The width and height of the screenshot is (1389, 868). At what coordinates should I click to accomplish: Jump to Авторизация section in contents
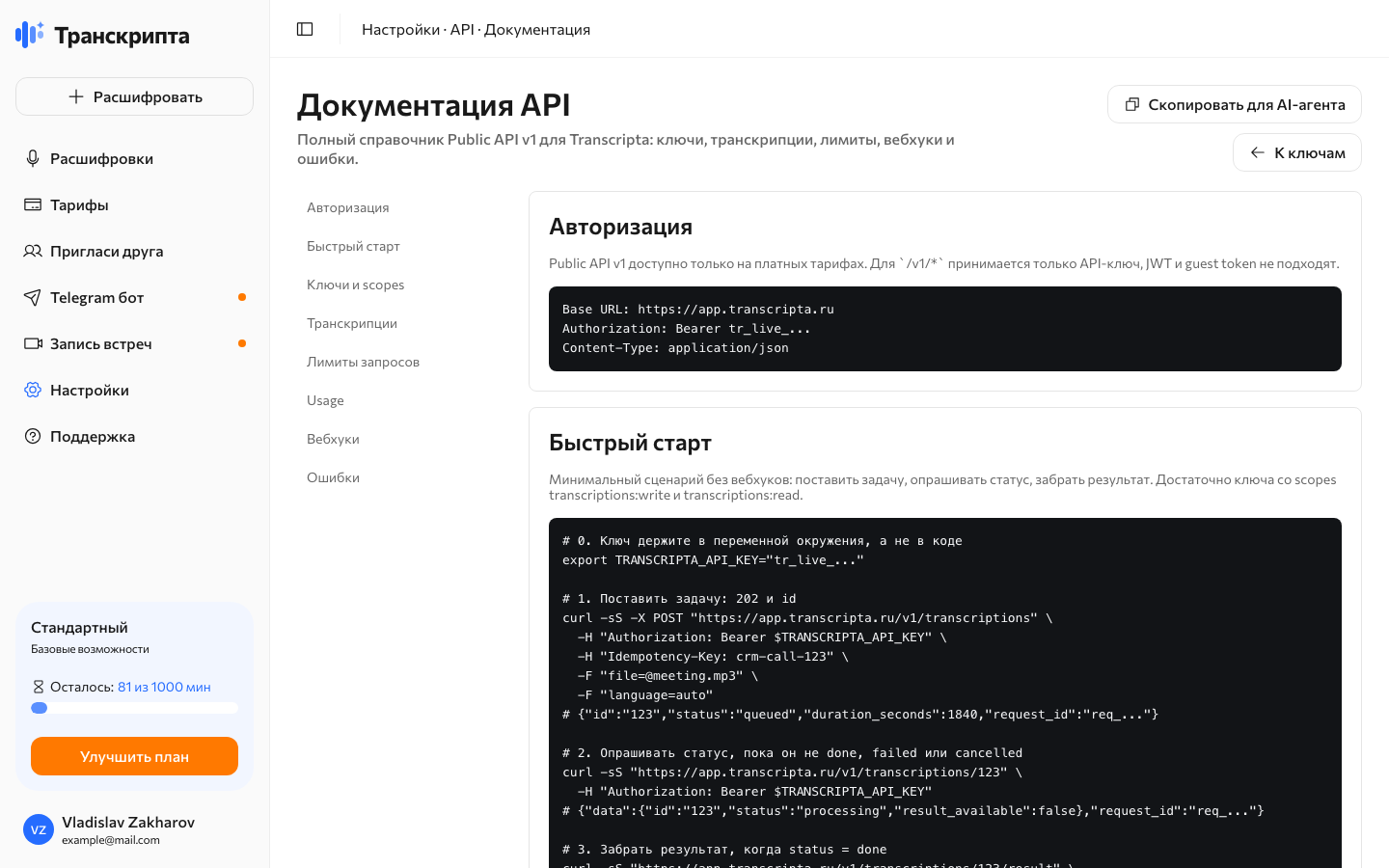coord(348,207)
